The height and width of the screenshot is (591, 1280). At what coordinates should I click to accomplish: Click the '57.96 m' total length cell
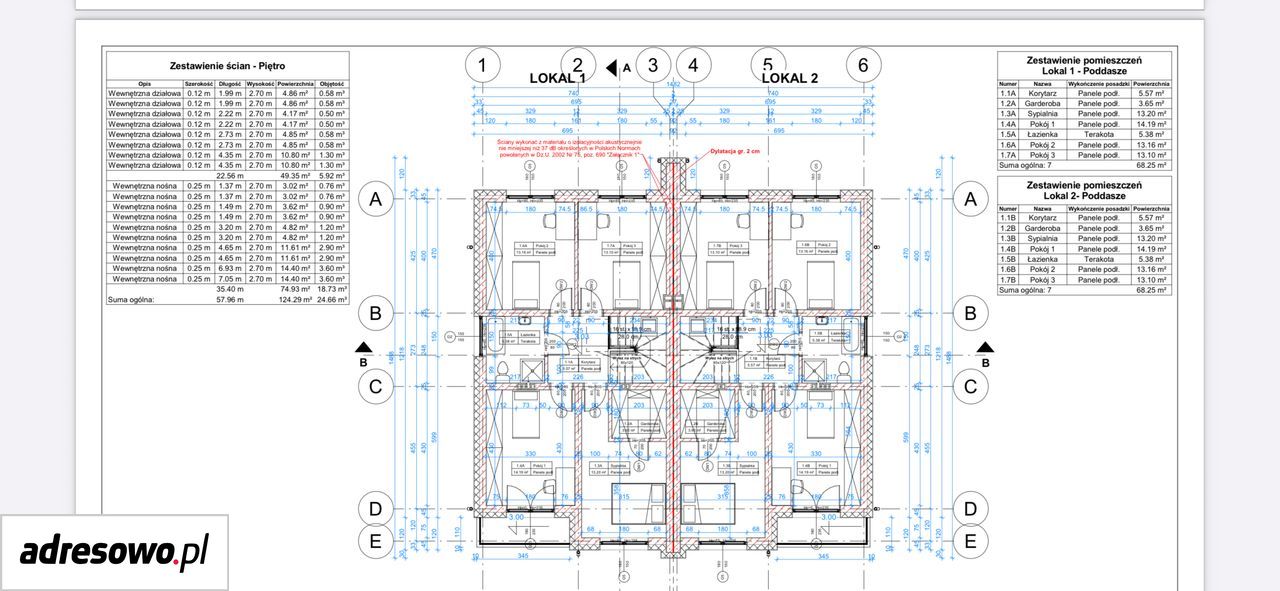(x=231, y=299)
